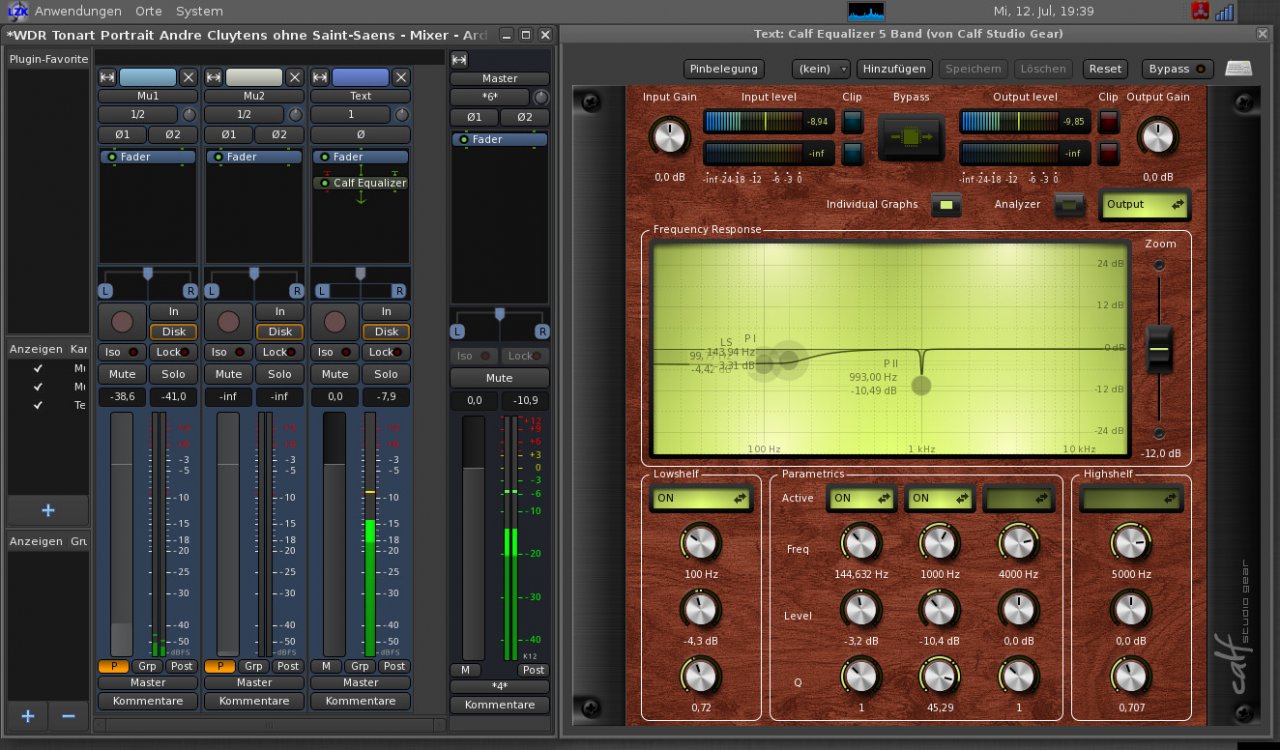Click the P II node in frequency graph
This screenshot has height=750, width=1280.
[x=921, y=386]
